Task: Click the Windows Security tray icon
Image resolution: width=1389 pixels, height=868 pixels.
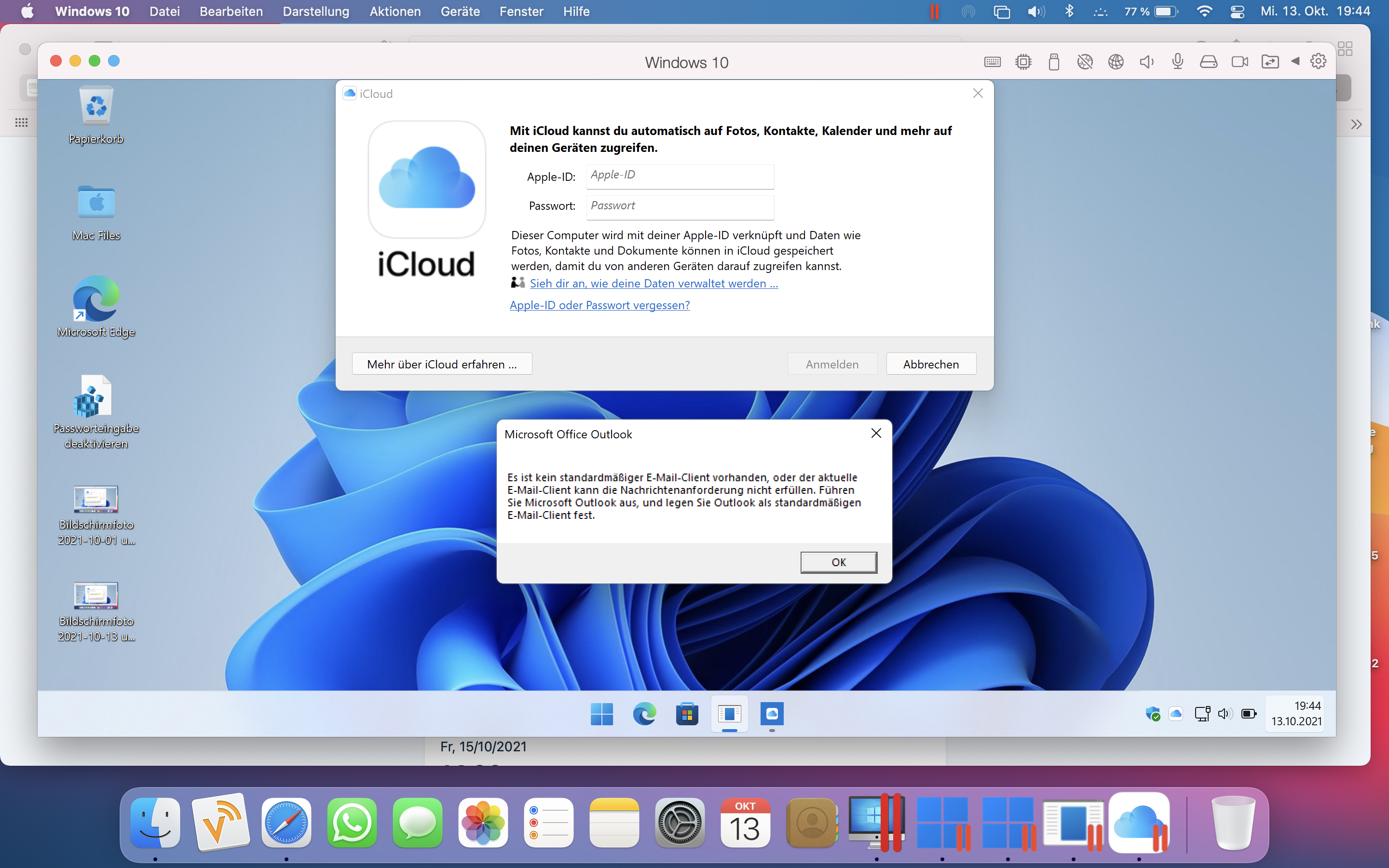Action: (x=1152, y=714)
